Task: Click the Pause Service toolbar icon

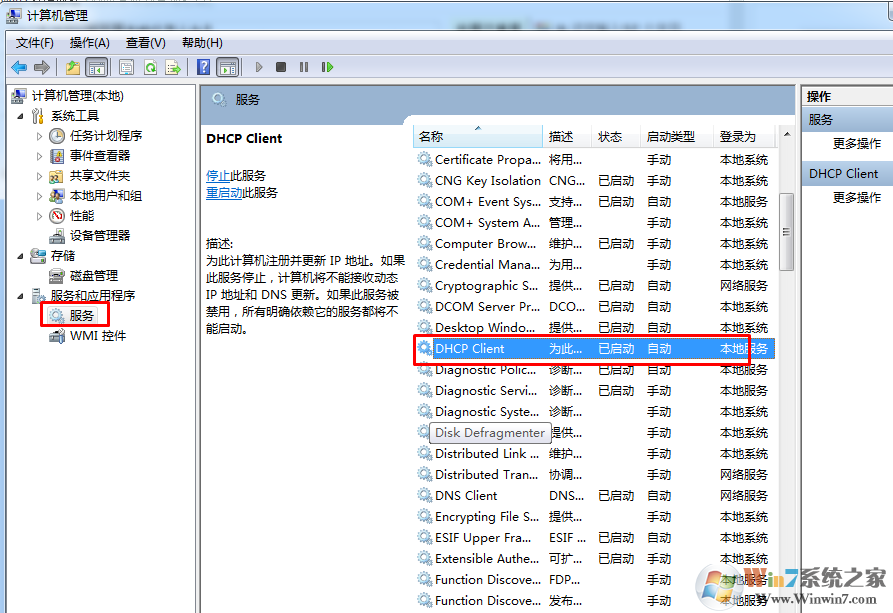Action: (x=304, y=67)
